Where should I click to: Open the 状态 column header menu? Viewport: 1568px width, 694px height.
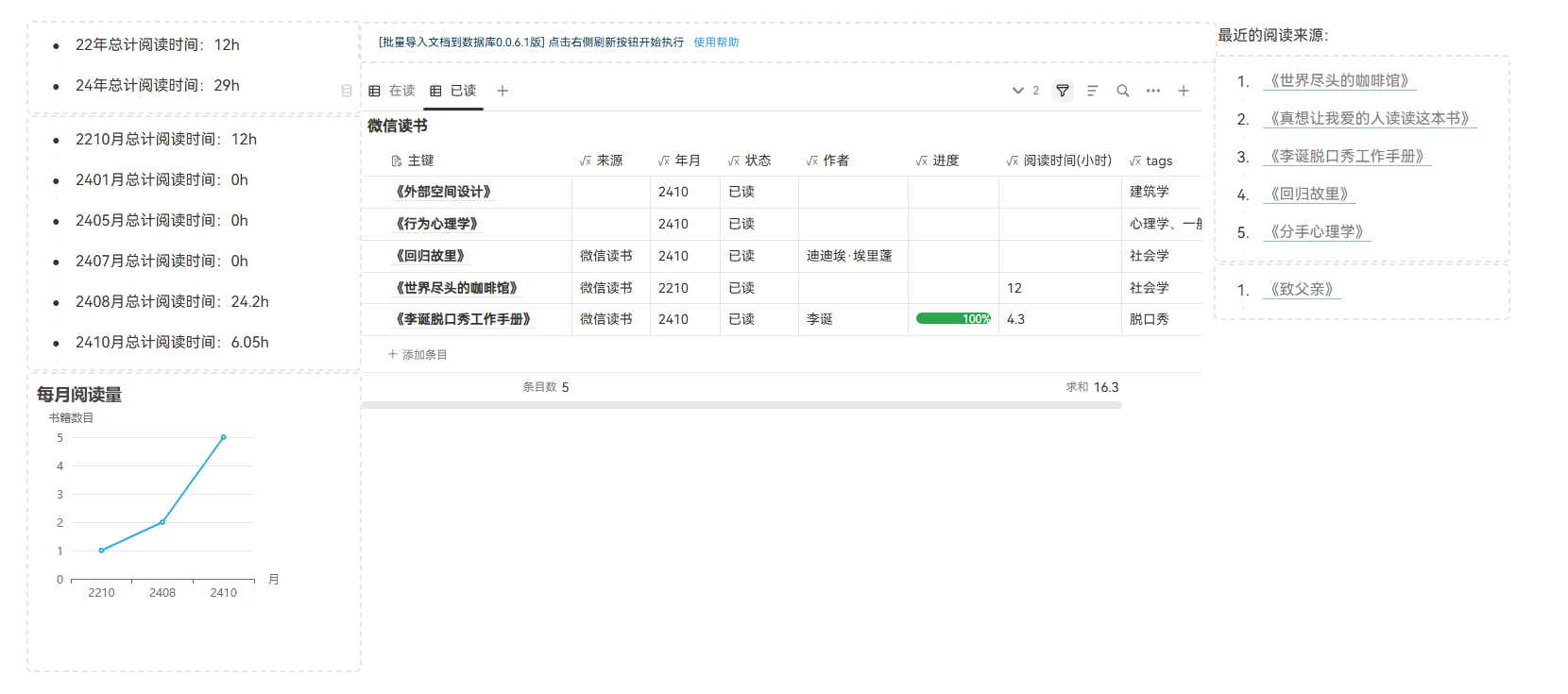click(x=757, y=161)
